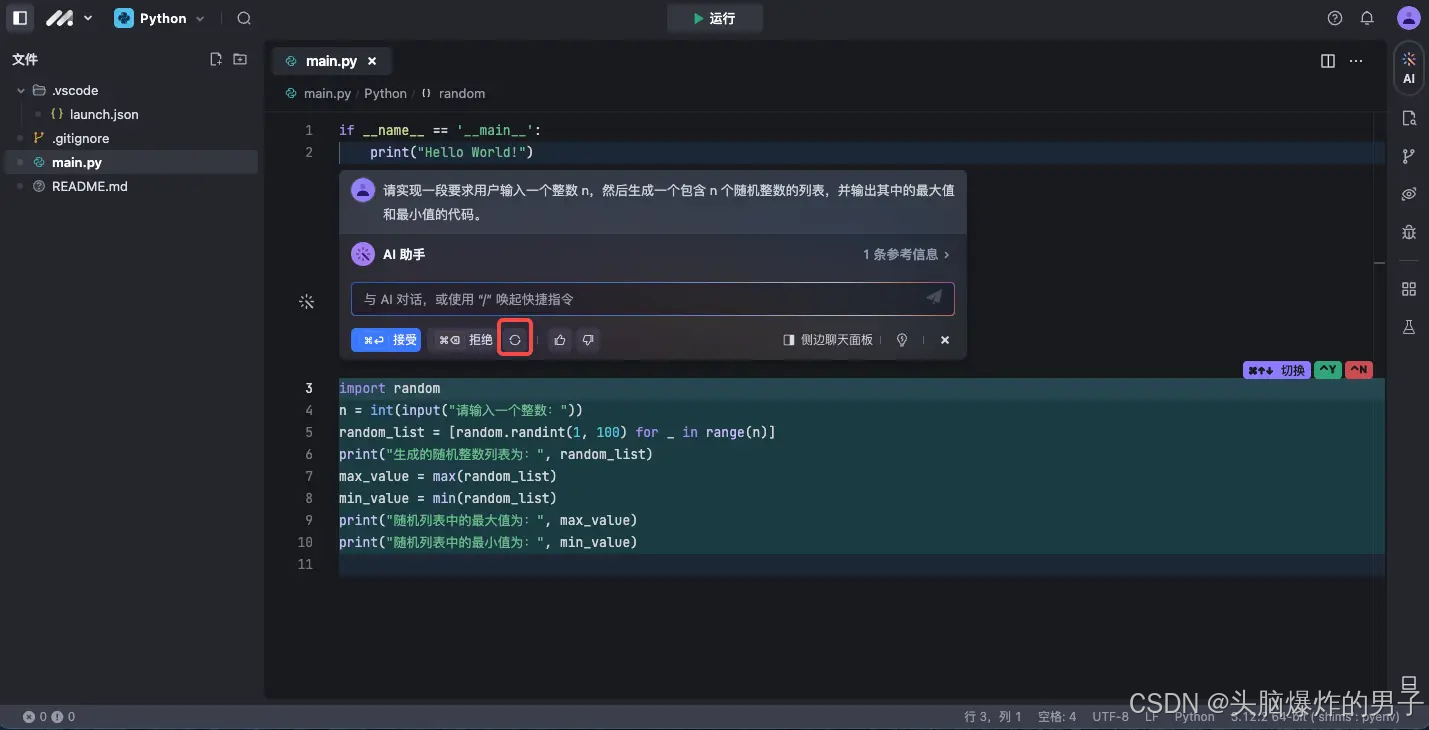Open the extensions grid panel
Image resolution: width=1429 pixels, height=730 pixels.
tap(1408, 288)
